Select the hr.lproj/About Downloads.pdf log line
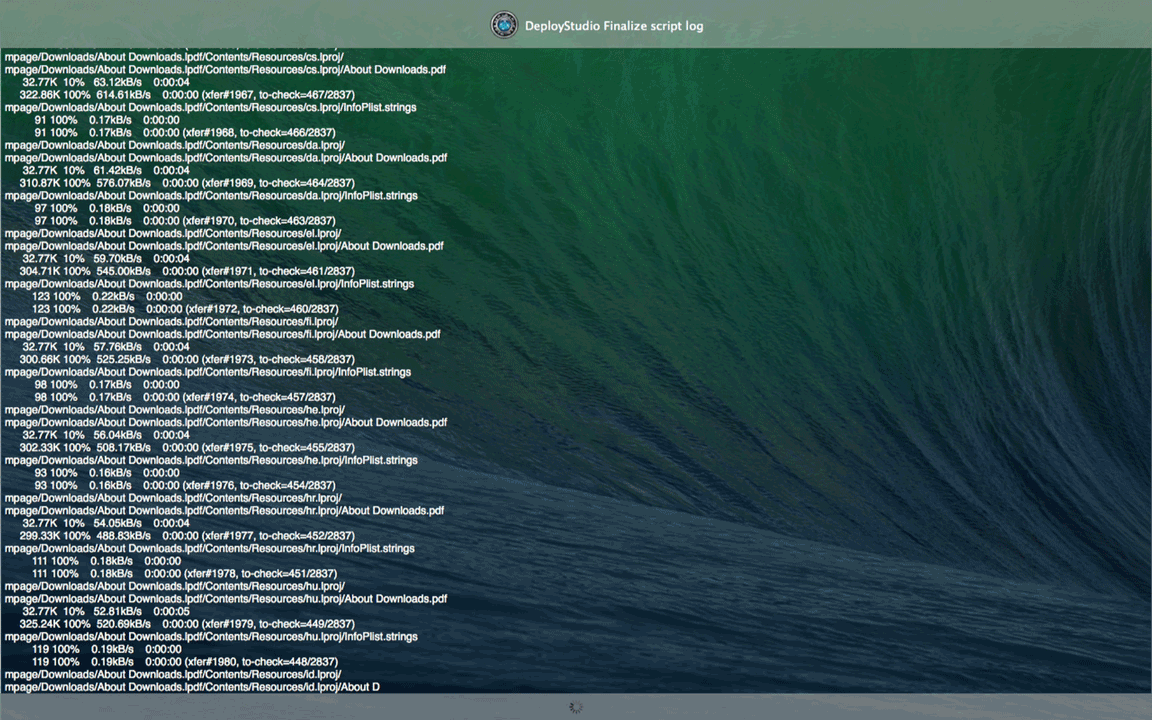The height and width of the screenshot is (720, 1152). coord(224,510)
